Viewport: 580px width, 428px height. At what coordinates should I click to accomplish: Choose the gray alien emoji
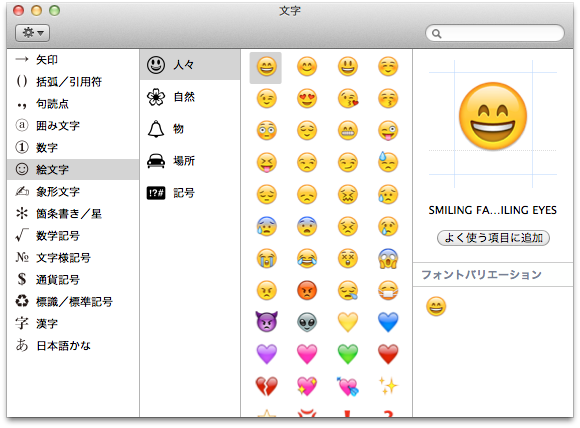pyautogui.click(x=307, y=322)
